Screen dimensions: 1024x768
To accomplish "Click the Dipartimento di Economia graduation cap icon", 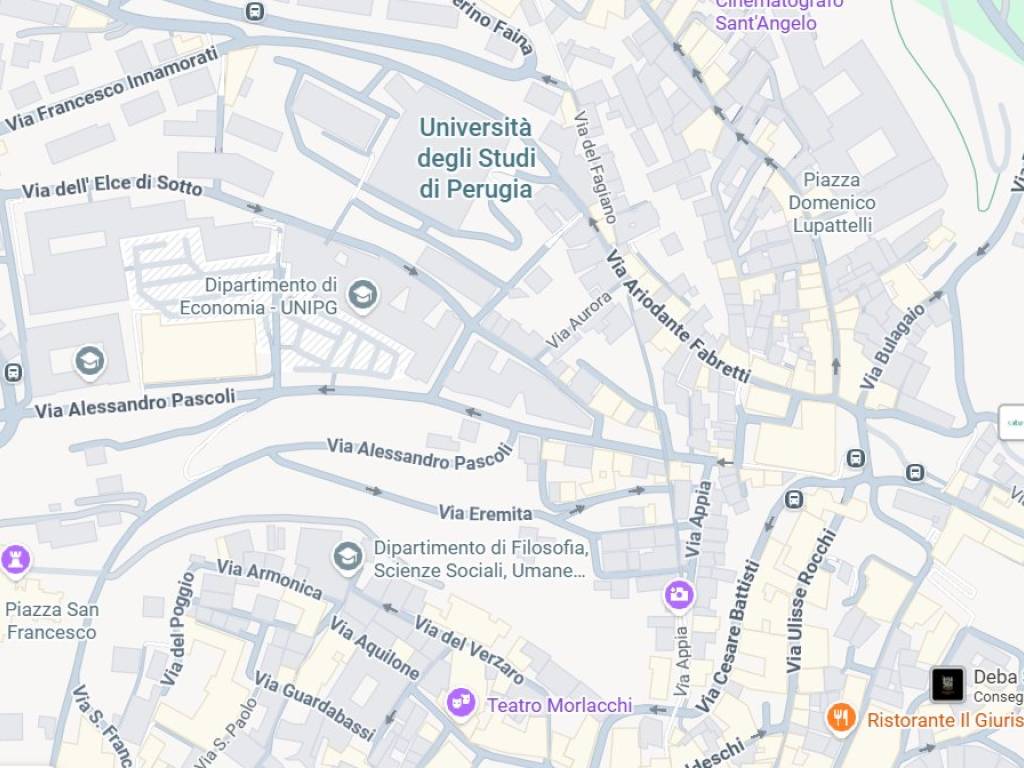I will coord(362,296).
